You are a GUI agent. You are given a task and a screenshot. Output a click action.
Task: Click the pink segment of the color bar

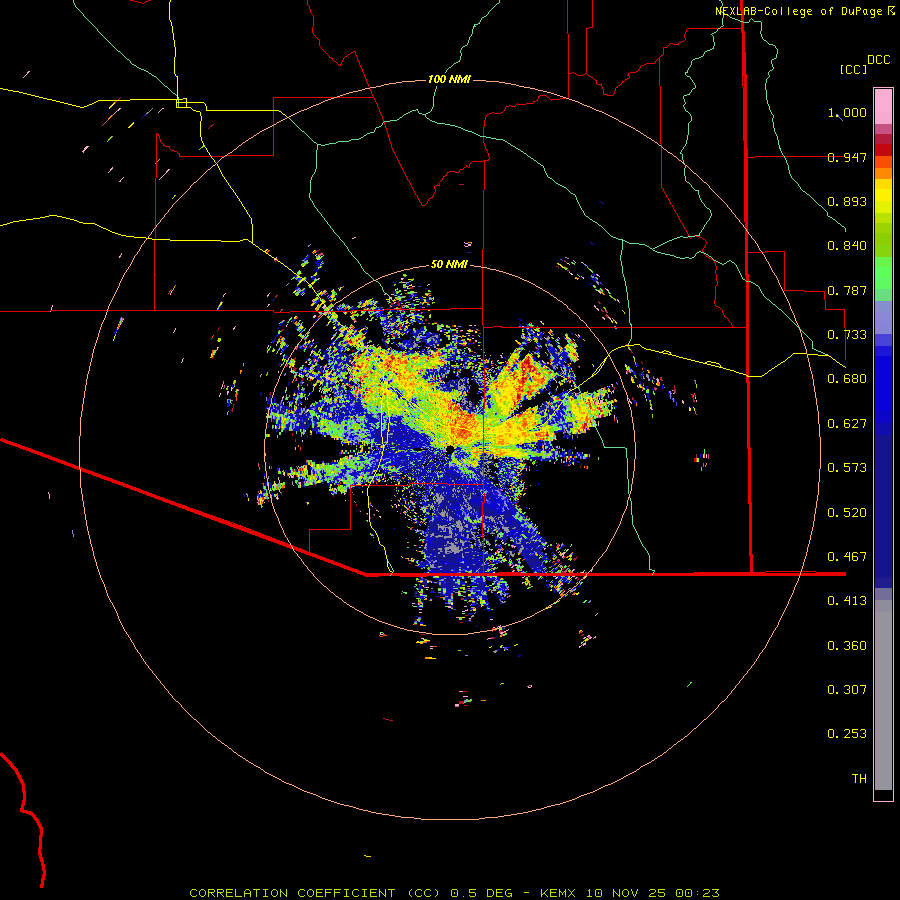pyautogui.click(x=883, y=107)
